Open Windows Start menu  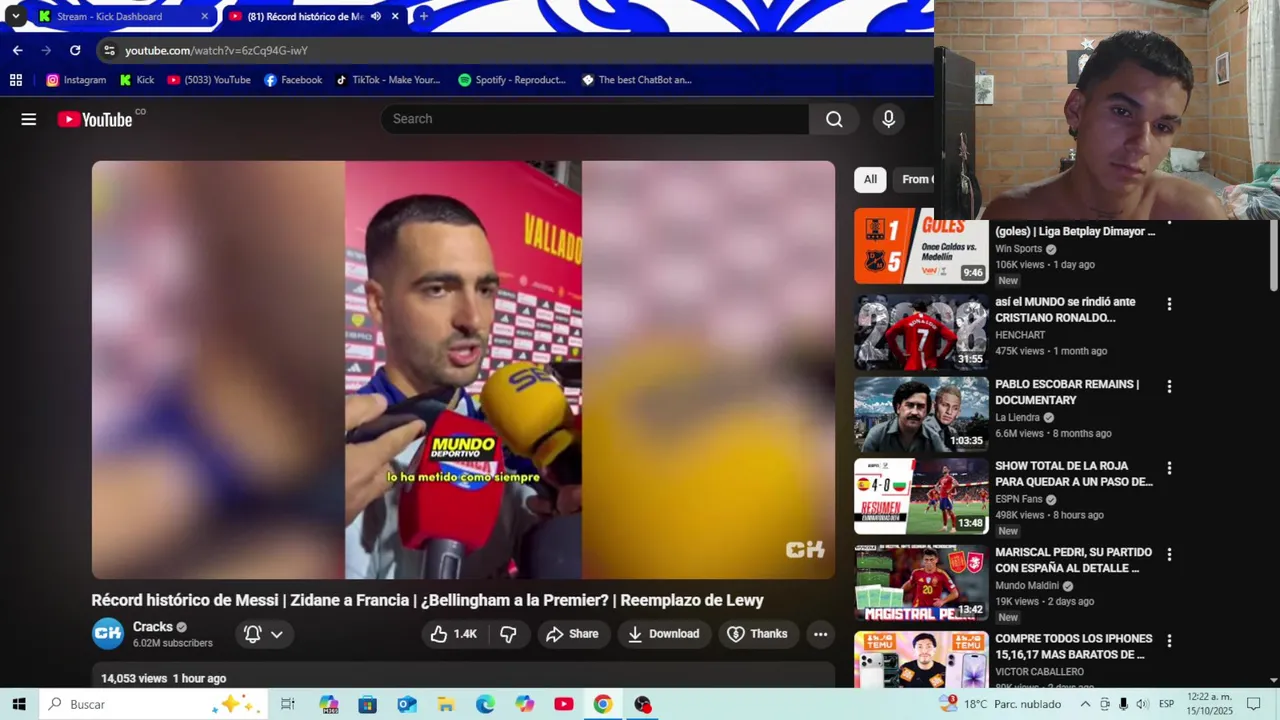pos(19,704)
